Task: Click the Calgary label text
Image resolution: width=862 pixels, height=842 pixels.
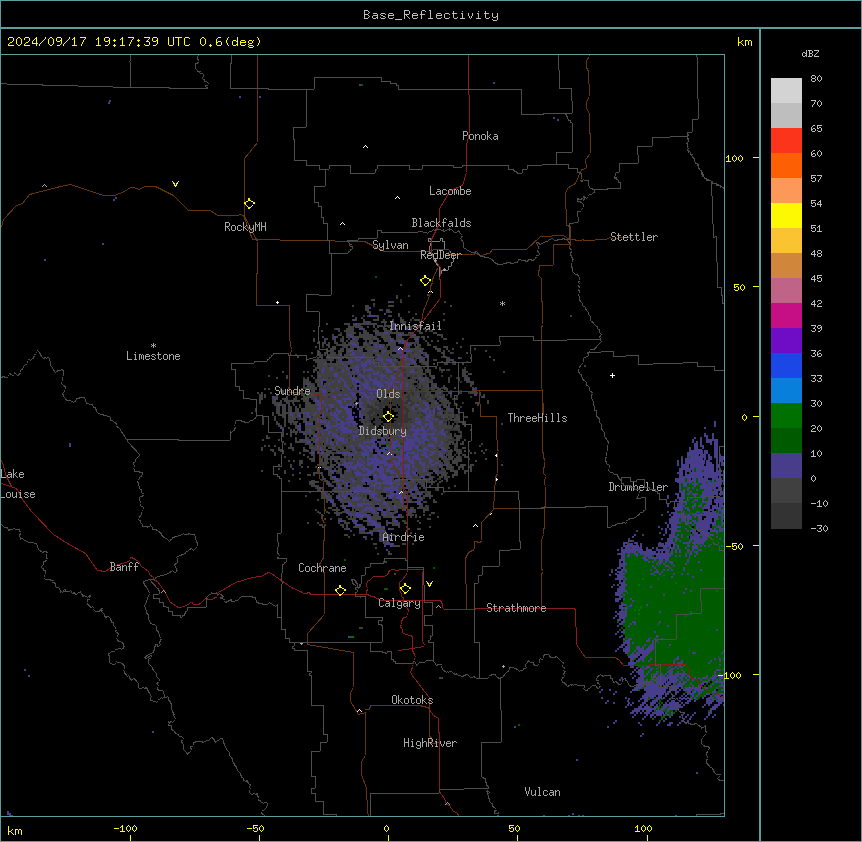Action: click(399, 603)
